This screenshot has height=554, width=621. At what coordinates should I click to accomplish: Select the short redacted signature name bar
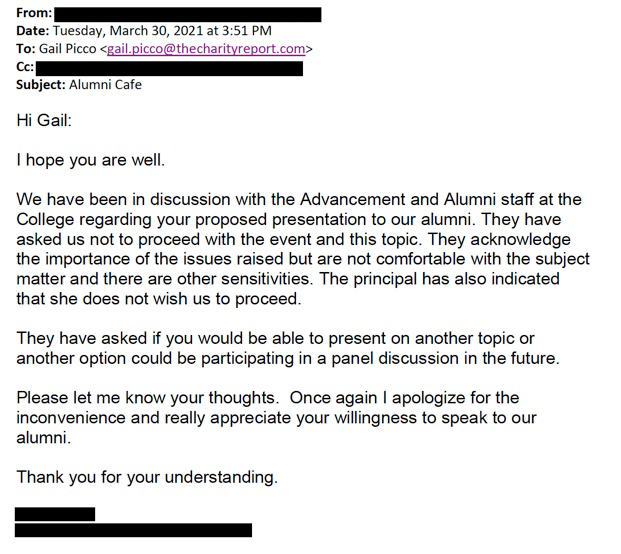(x=55, y=514)
